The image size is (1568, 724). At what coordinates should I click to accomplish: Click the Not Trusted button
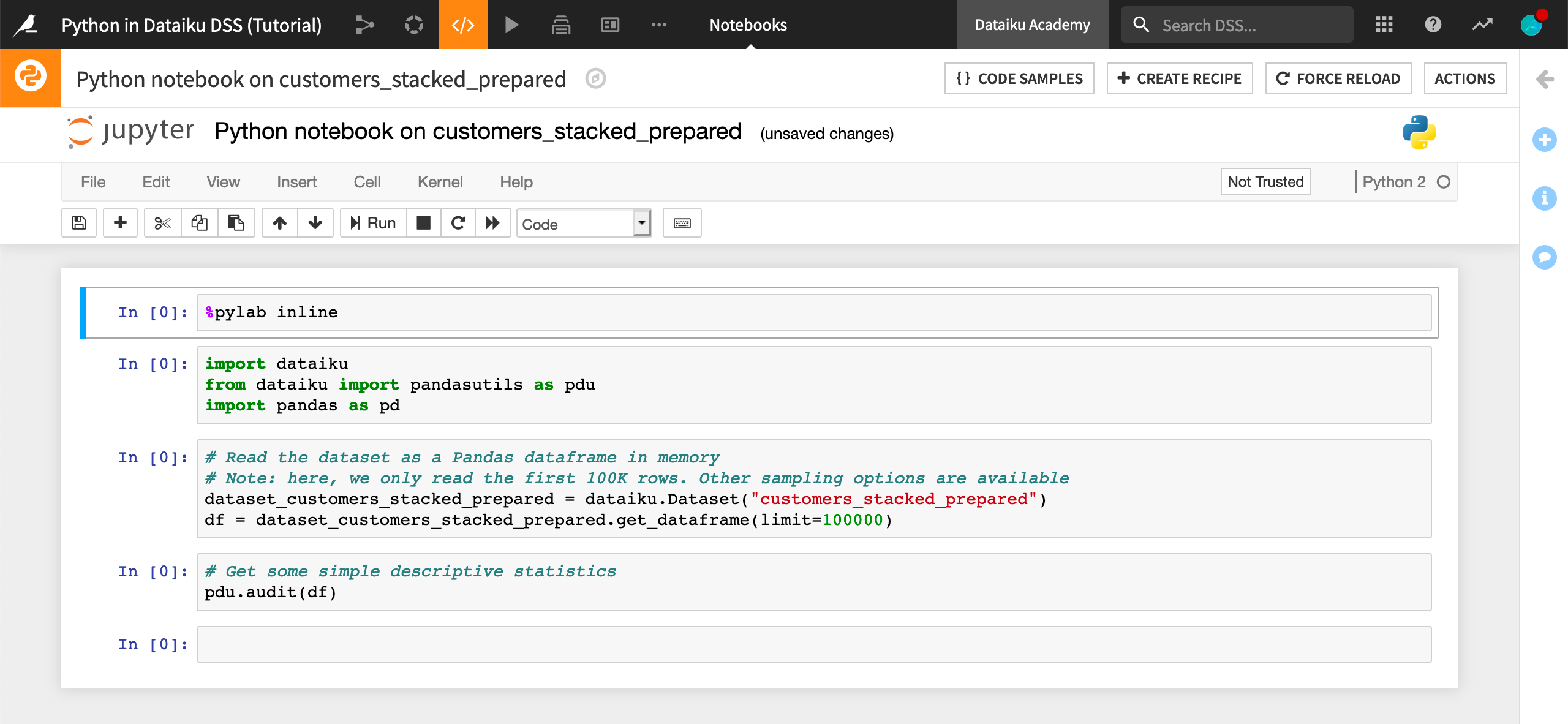[x=1265, y=181]
